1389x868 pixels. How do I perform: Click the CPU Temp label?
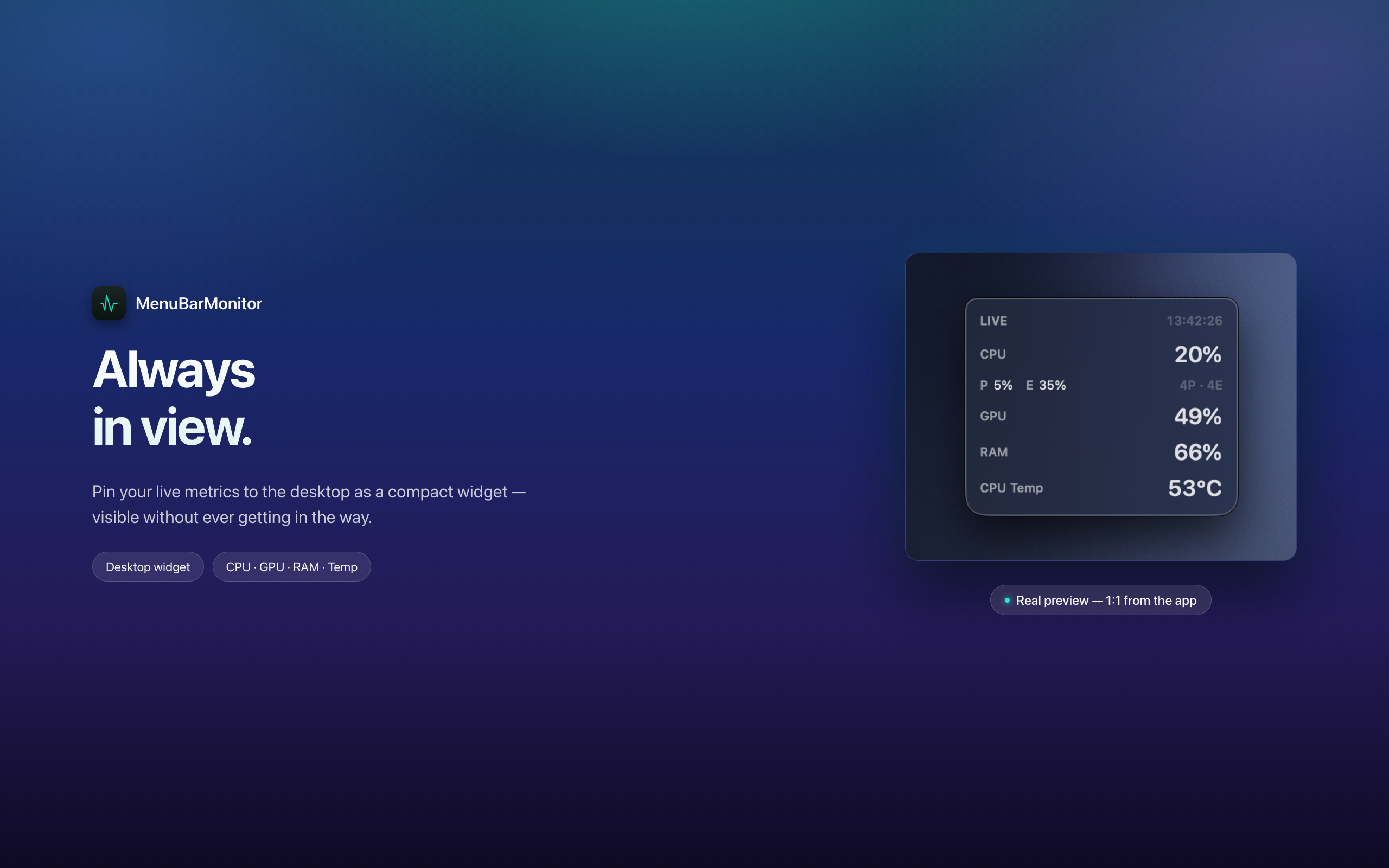coord(1011,487)
